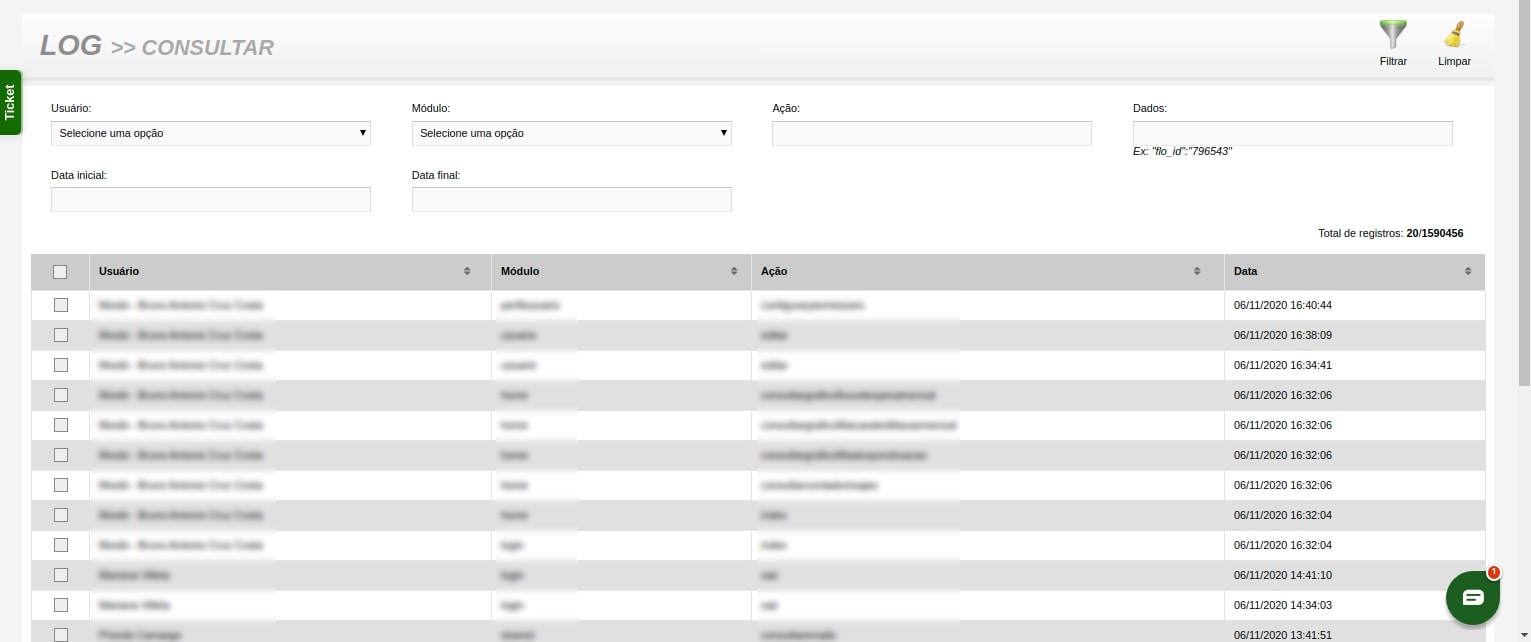This screenshot has width=1531, height=642.
Task: Focus the Dados filter input
Action: [1292, 133]
